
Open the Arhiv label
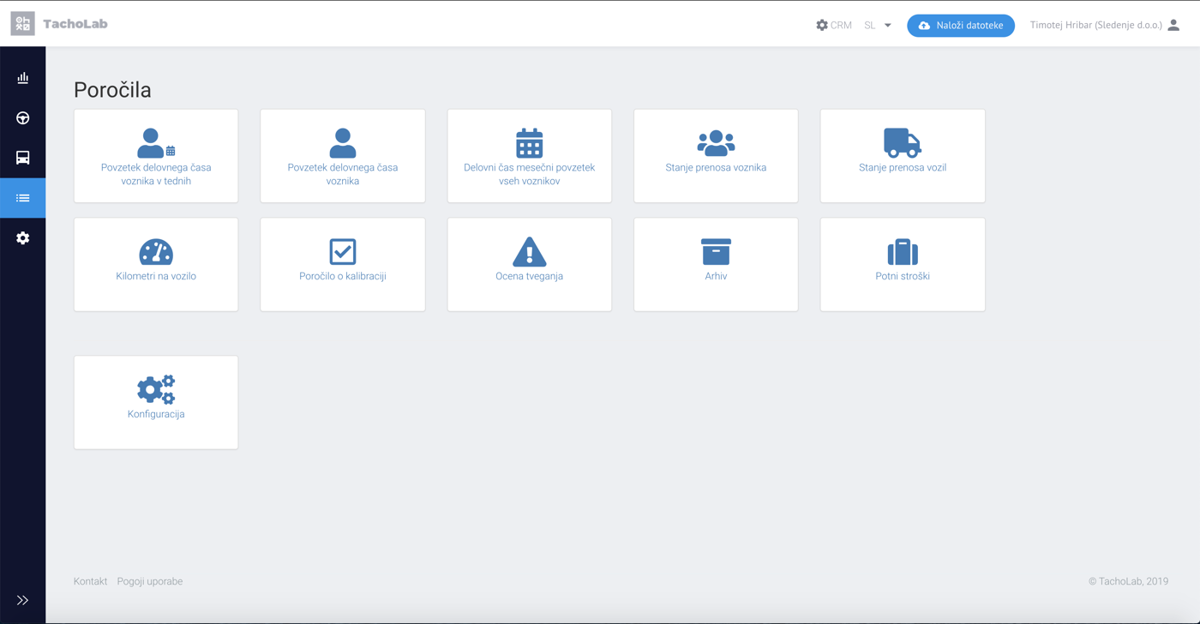pos(716,275)
